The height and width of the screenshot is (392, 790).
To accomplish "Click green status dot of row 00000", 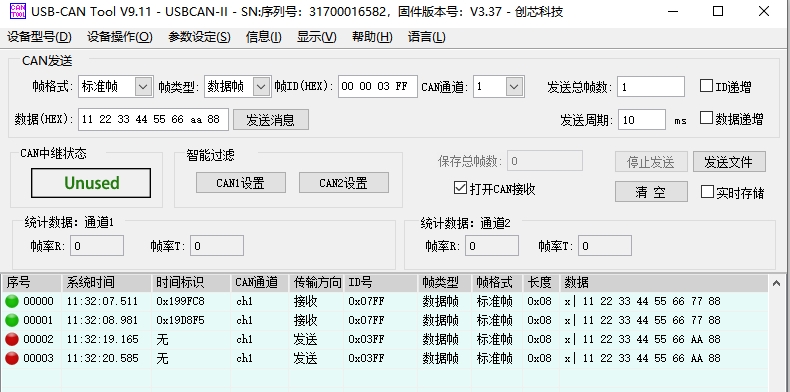I will click(x=12, y=301).
